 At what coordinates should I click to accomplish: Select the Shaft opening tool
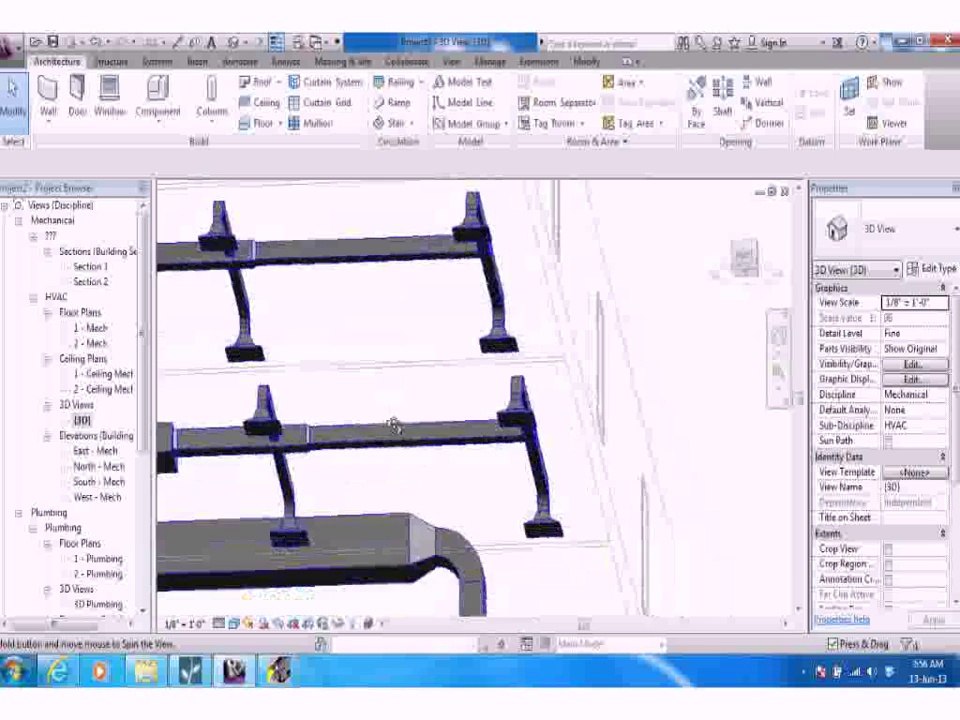coord(723,97)
